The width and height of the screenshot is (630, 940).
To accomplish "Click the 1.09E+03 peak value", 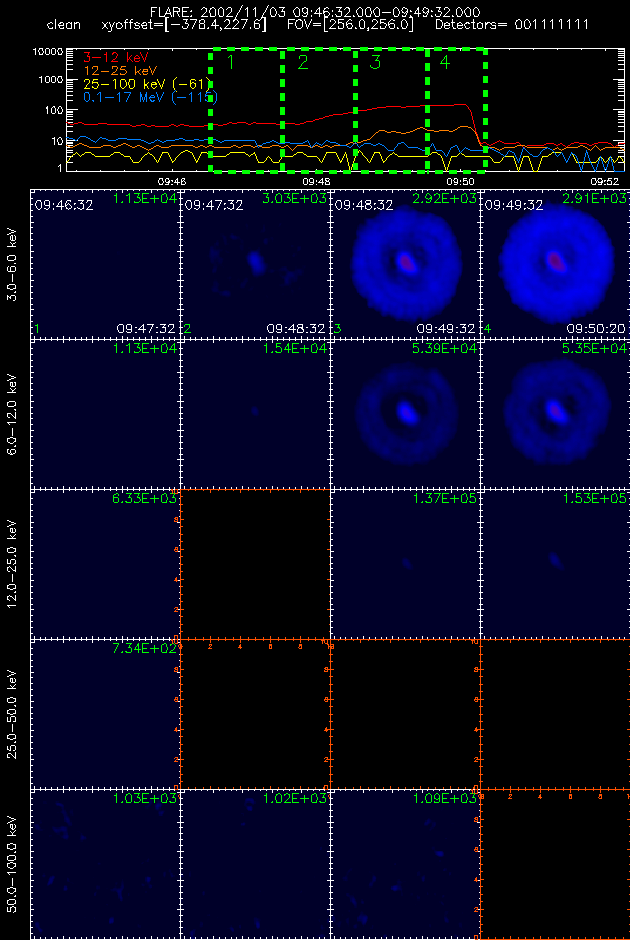I will (x=445, y=799).
